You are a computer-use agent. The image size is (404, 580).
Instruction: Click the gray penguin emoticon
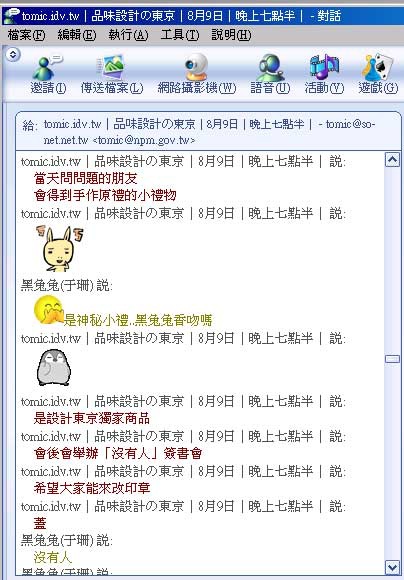click(54, 368)
